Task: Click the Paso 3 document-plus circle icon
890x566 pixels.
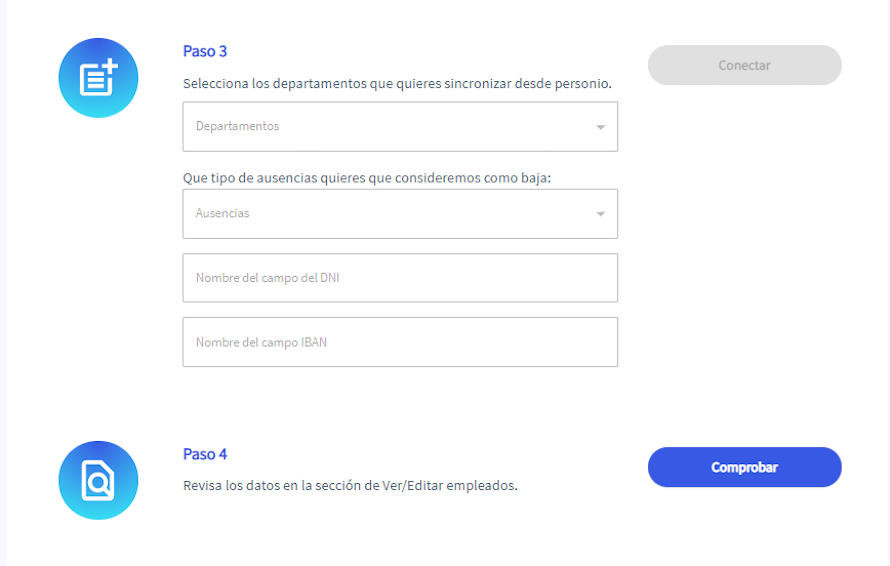Action: (x=98, y=78)
